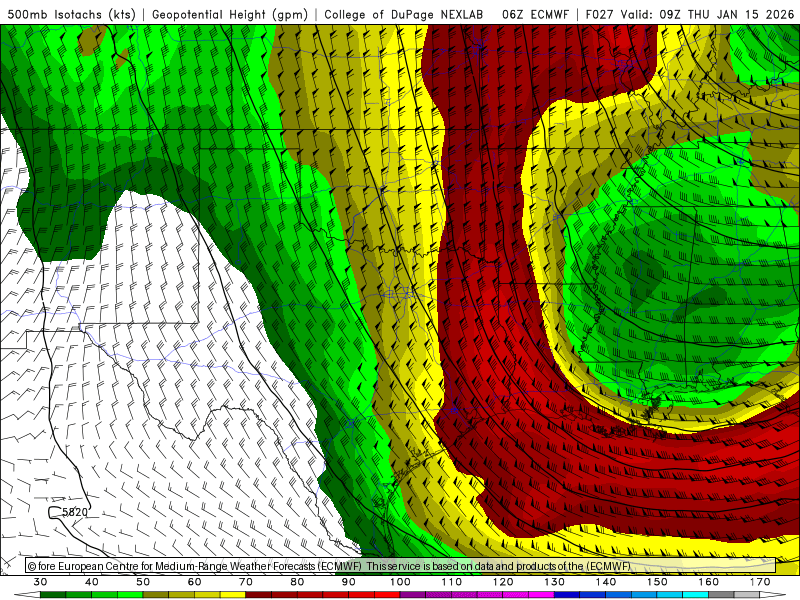
Task: Click the '5820' height contour label
Action: click(75, 512)
